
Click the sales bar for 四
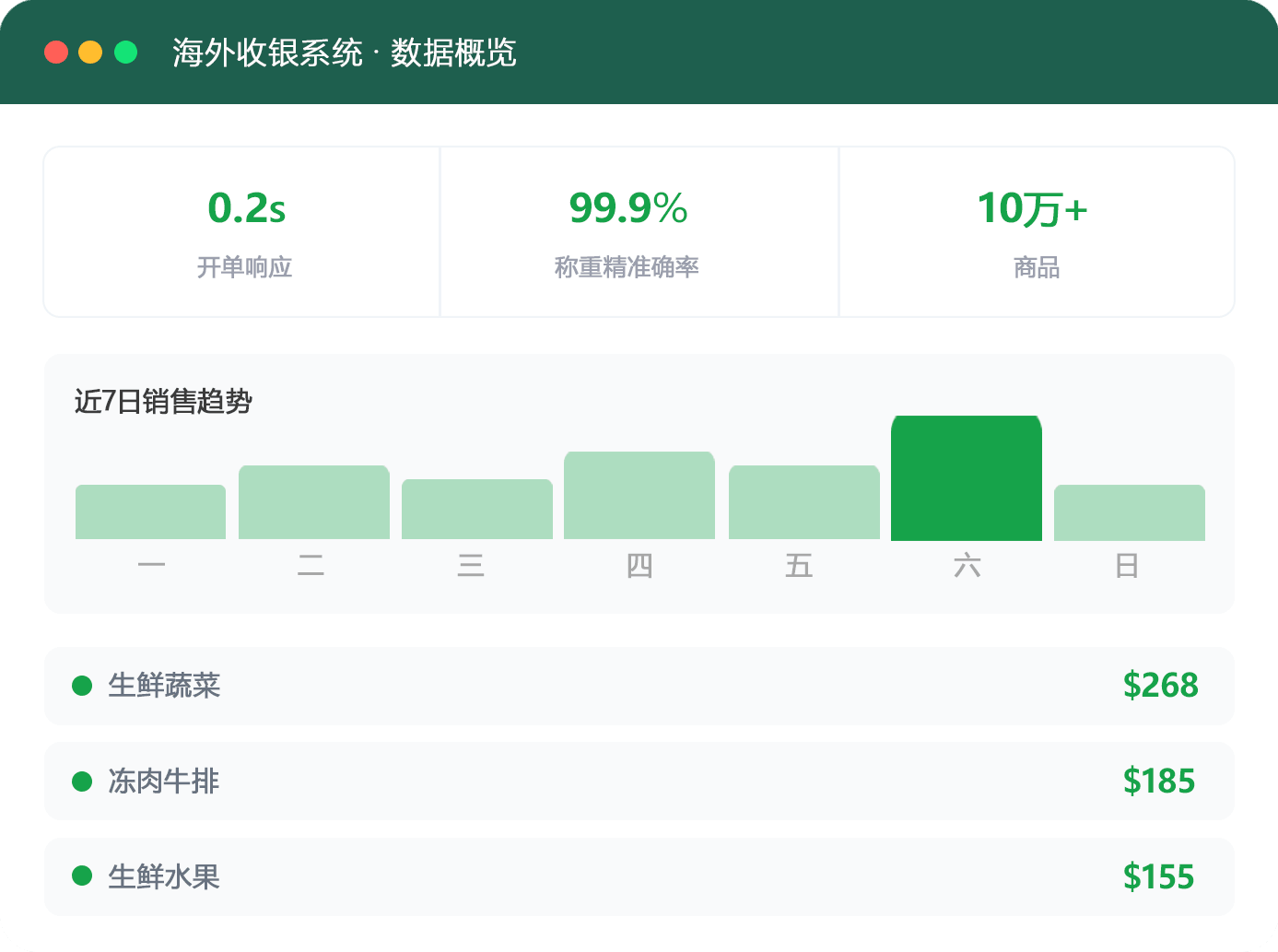point(639,495)
